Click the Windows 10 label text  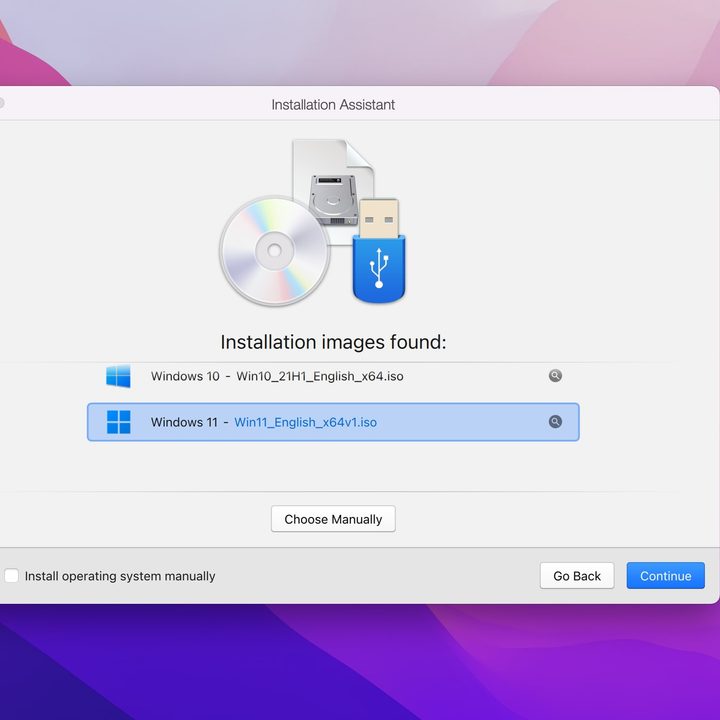point(185,376)
